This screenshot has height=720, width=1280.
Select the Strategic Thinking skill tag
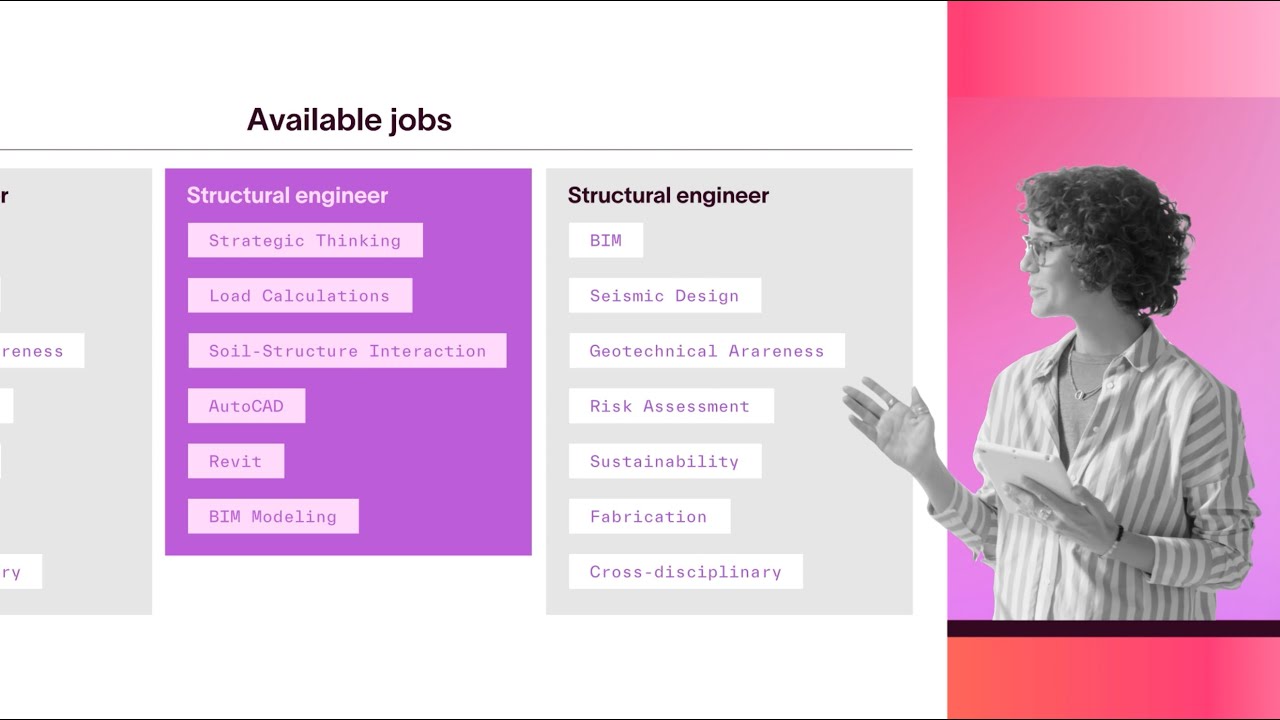pos(305,240)
